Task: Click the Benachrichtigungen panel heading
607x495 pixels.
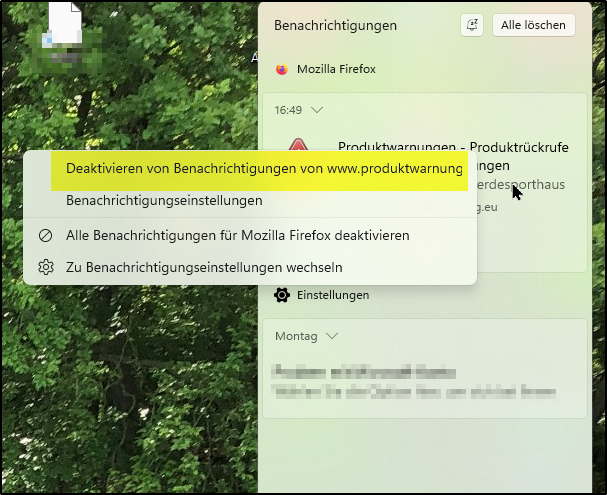Action: click(x=335, y=26)
